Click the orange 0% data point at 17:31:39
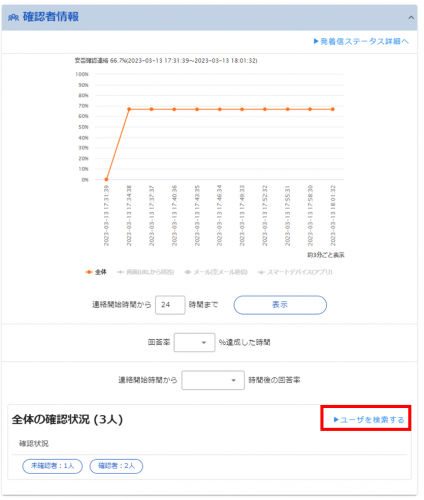 pyautogui.click(x=106, y=179)
